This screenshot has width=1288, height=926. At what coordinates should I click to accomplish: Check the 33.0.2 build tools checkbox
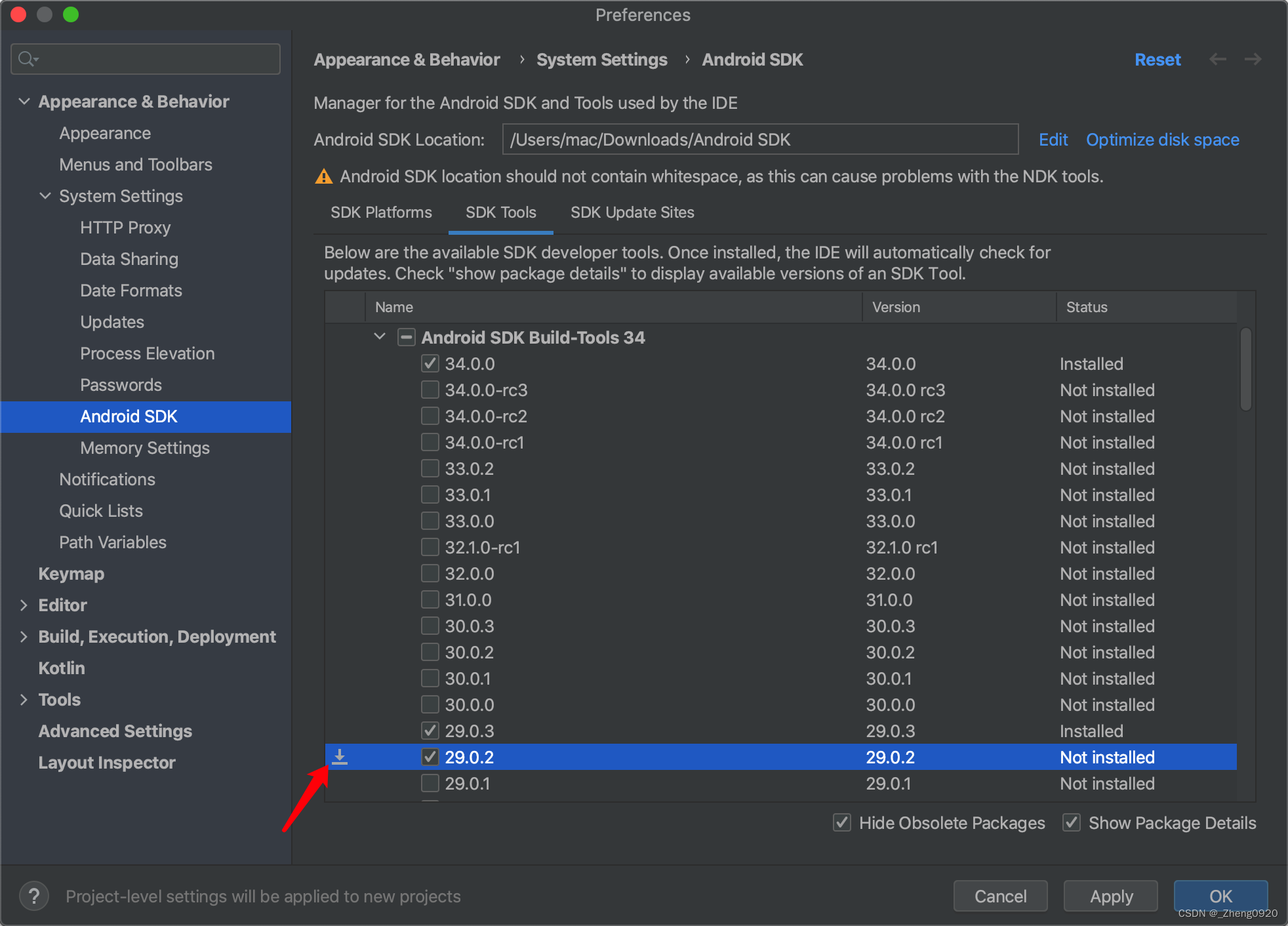click(430, 468)
